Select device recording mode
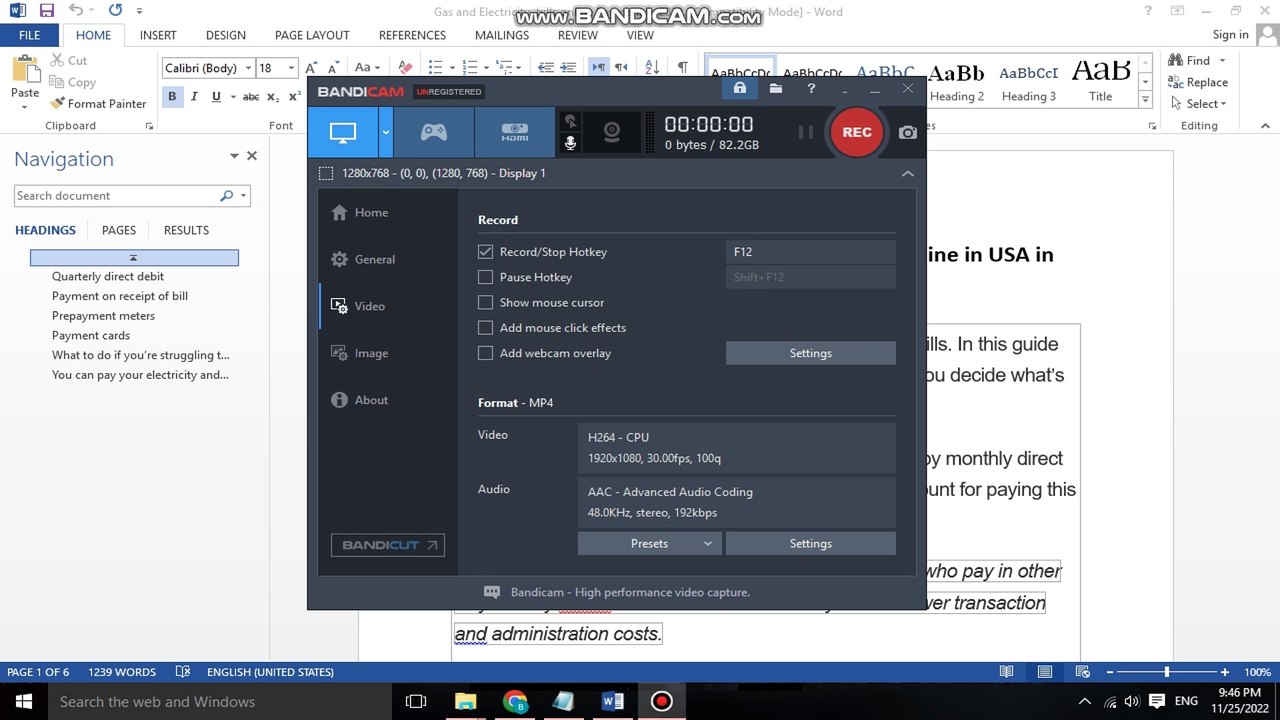This screenshot has width=1280, height=720. 514,131
